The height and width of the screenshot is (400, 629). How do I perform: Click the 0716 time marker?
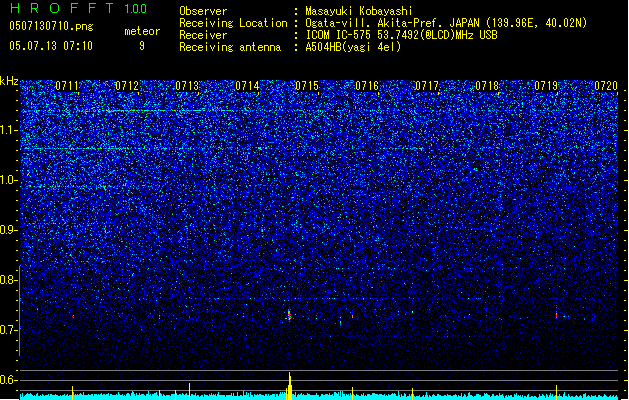click(x=367, y=86)
